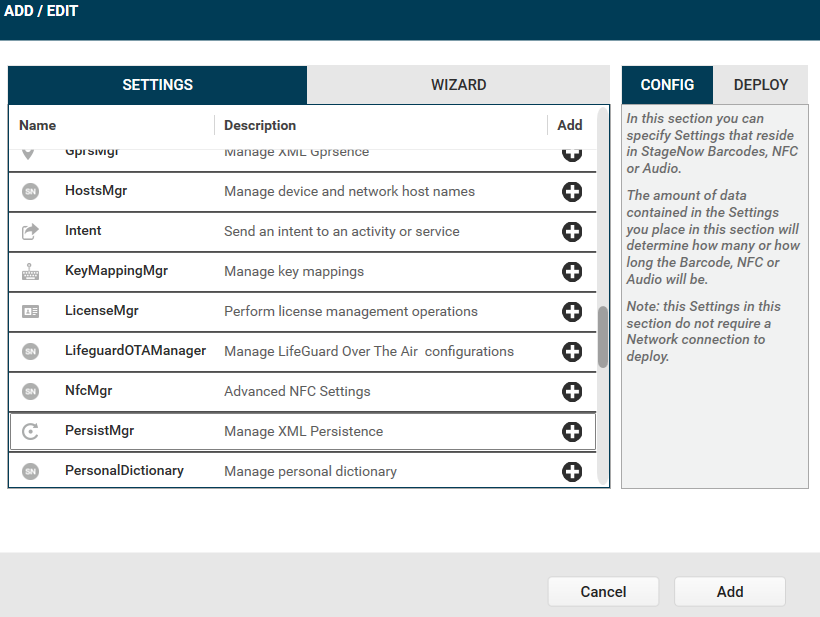Click the Intent share arrow icon
The height and width of the screenshot is (617, 820).
point(30,232)
